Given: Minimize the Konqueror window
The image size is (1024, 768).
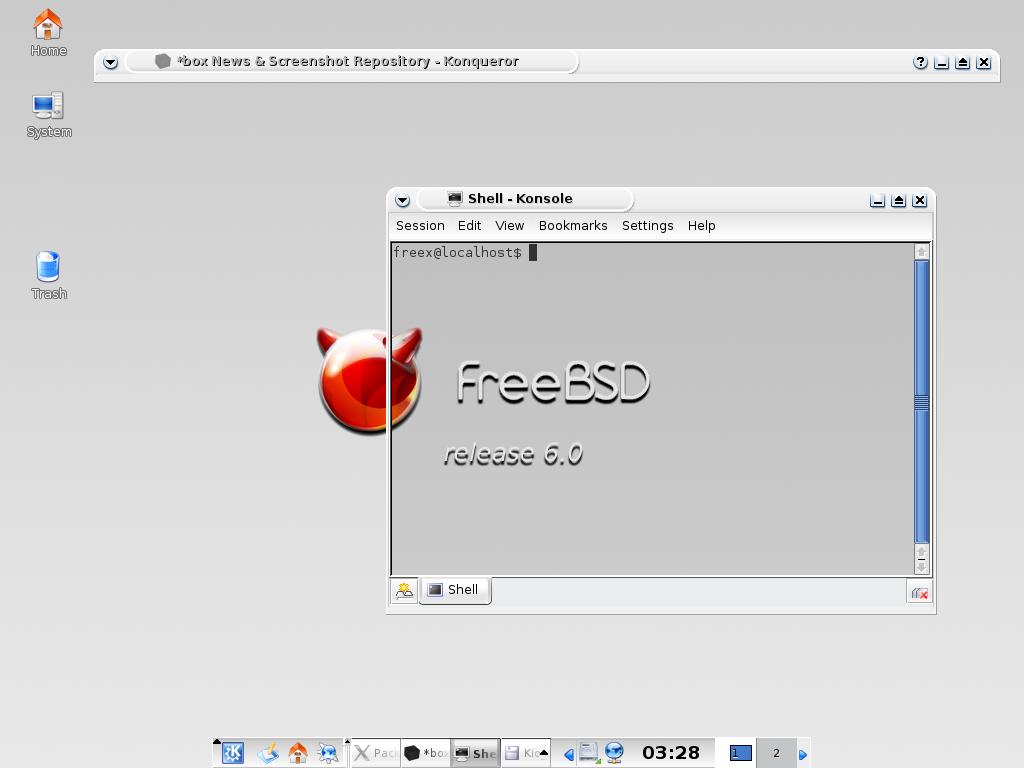Looking at the screenshot, I should tap(941, 63).
